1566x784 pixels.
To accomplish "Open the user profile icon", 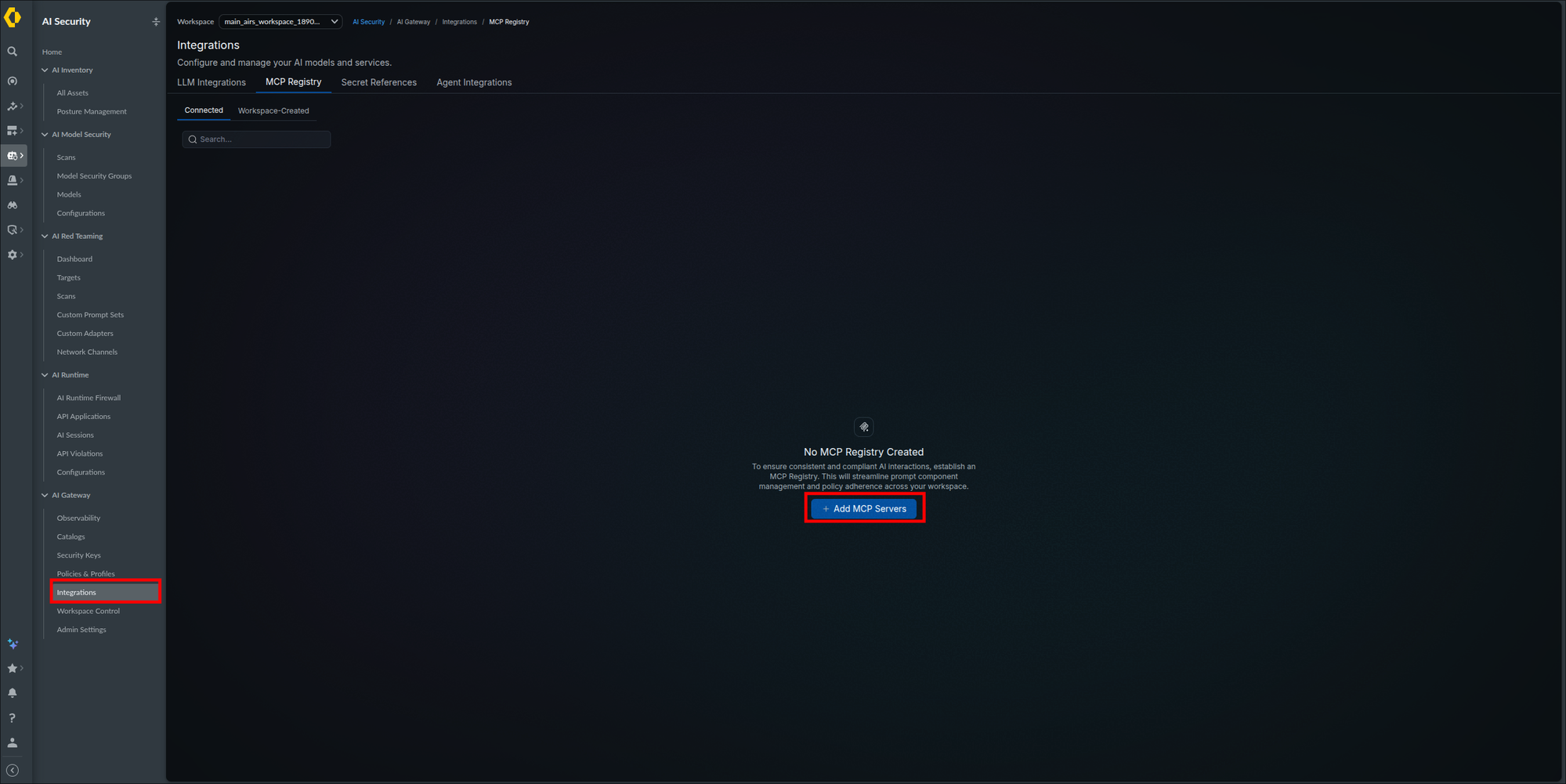I will tap(13, 742).
